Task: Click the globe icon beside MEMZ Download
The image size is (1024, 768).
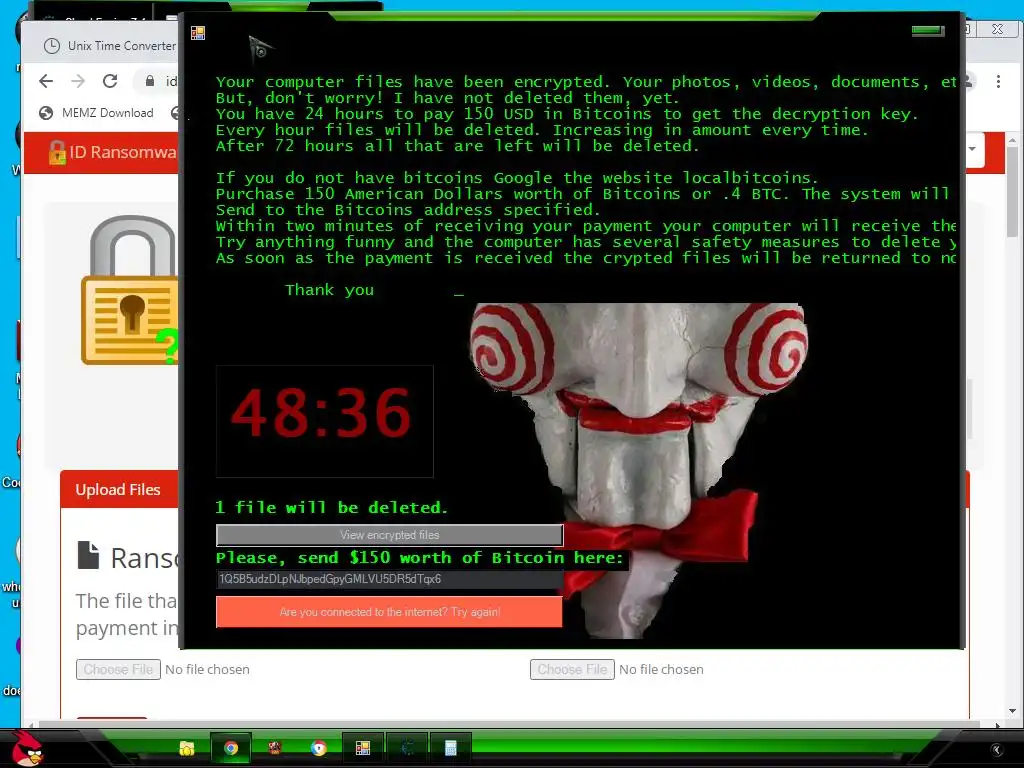Action: (46, 113)
